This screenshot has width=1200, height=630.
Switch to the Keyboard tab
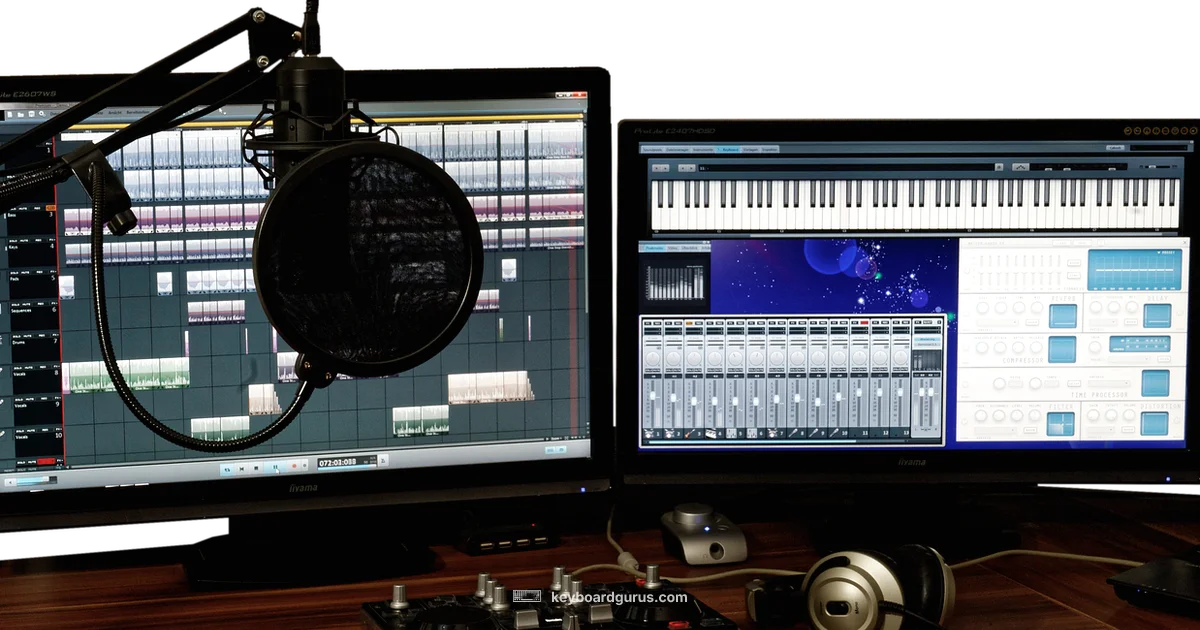click(729, 149)
